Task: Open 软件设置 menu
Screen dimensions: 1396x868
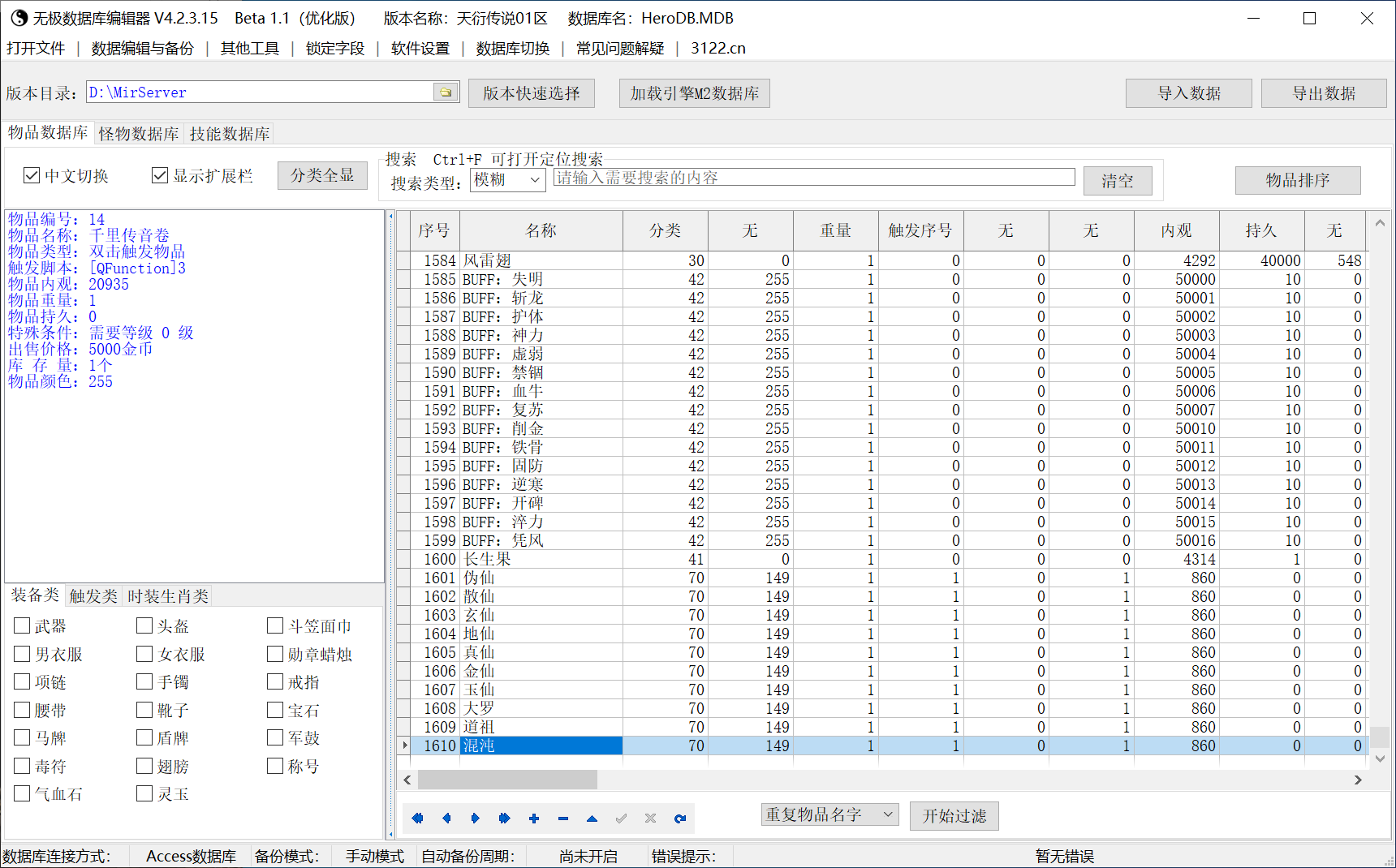Action: pyautogui.click(x=420, y=48)
